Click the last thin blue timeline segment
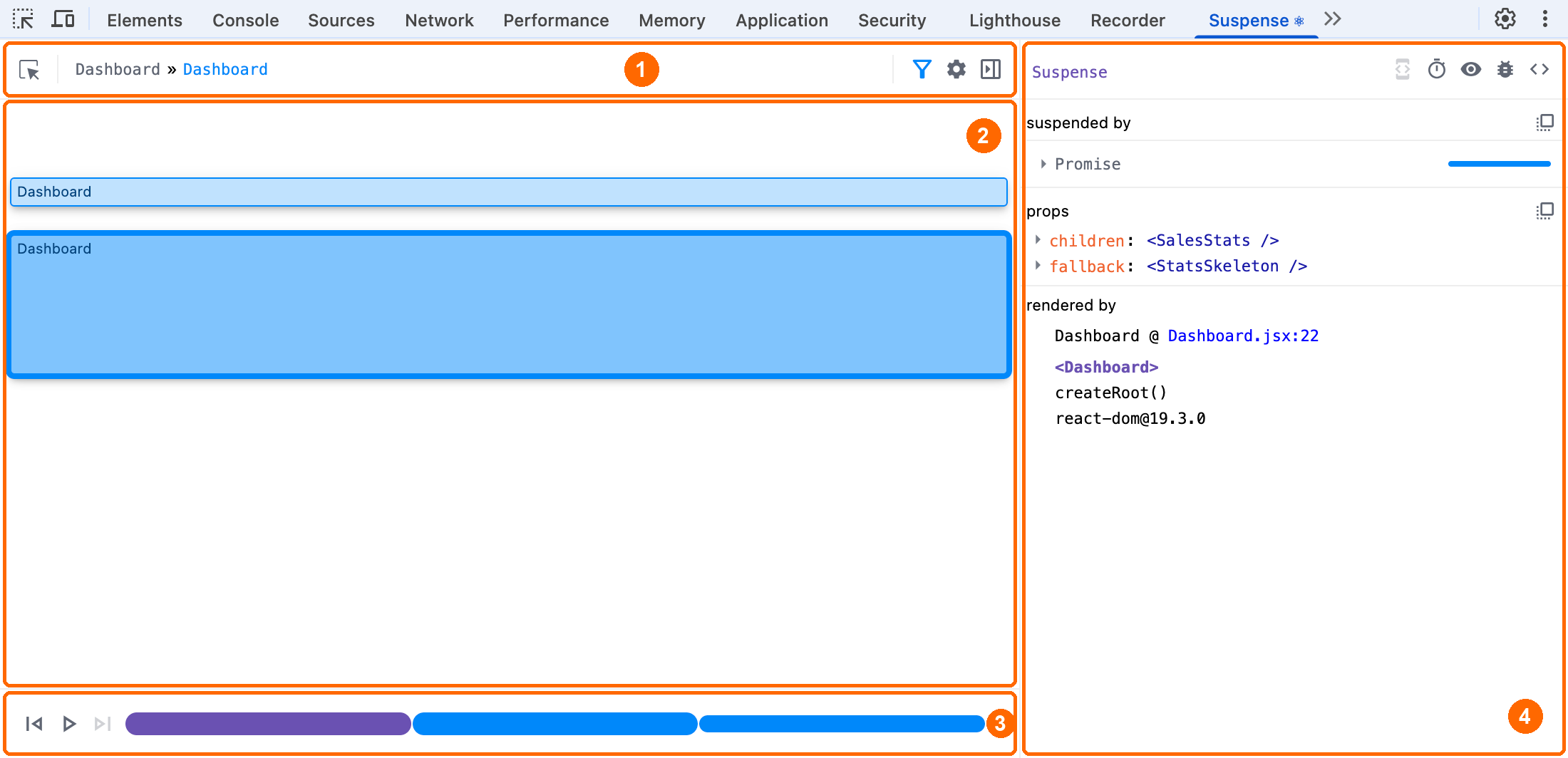 coord(842,724)
